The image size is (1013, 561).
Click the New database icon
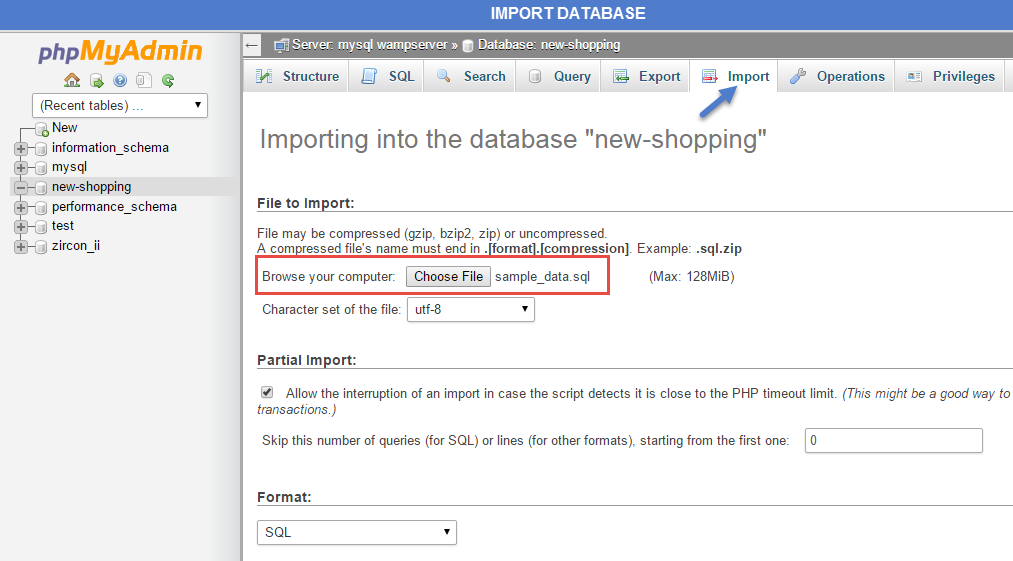point(41,129)
